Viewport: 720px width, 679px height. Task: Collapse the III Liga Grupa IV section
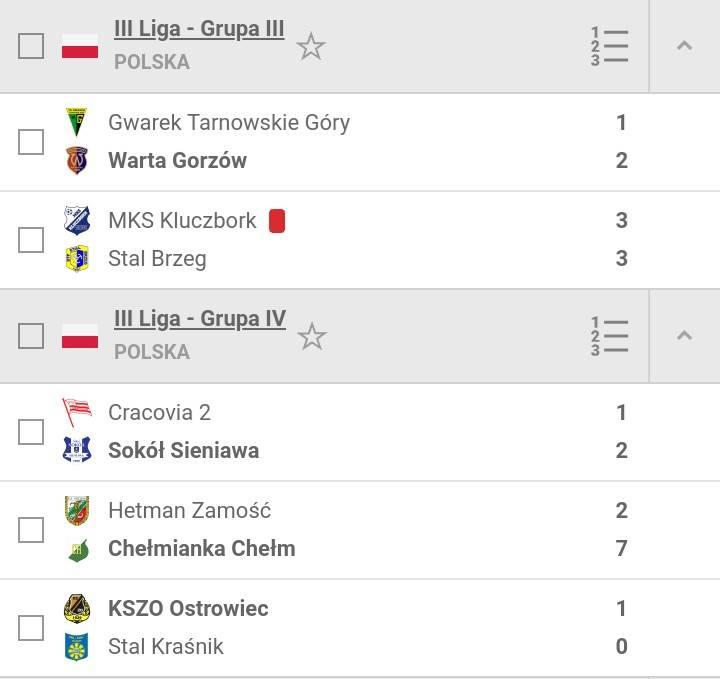(x=684, y=336)
